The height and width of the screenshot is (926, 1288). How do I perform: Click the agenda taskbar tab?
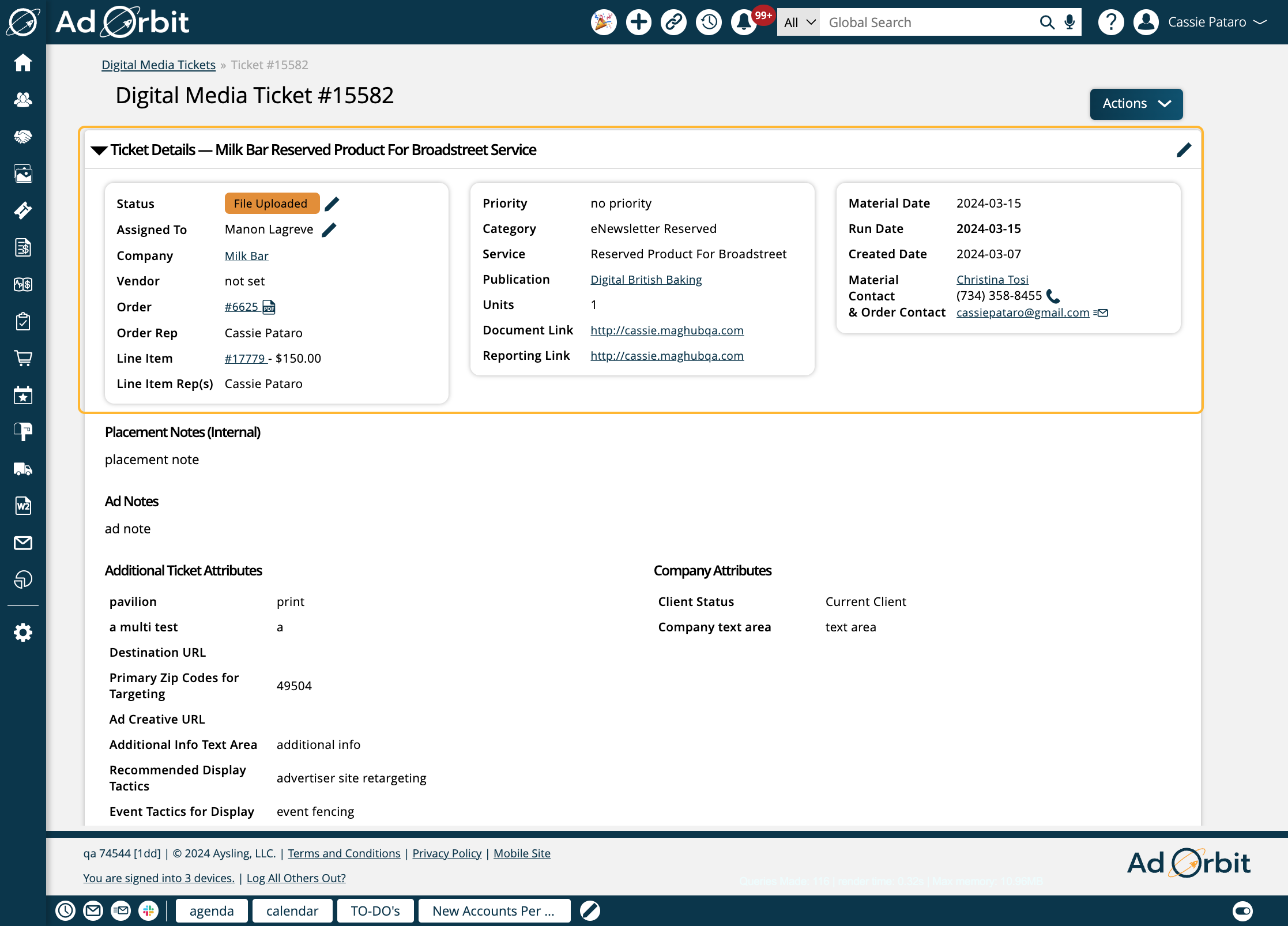210,910
